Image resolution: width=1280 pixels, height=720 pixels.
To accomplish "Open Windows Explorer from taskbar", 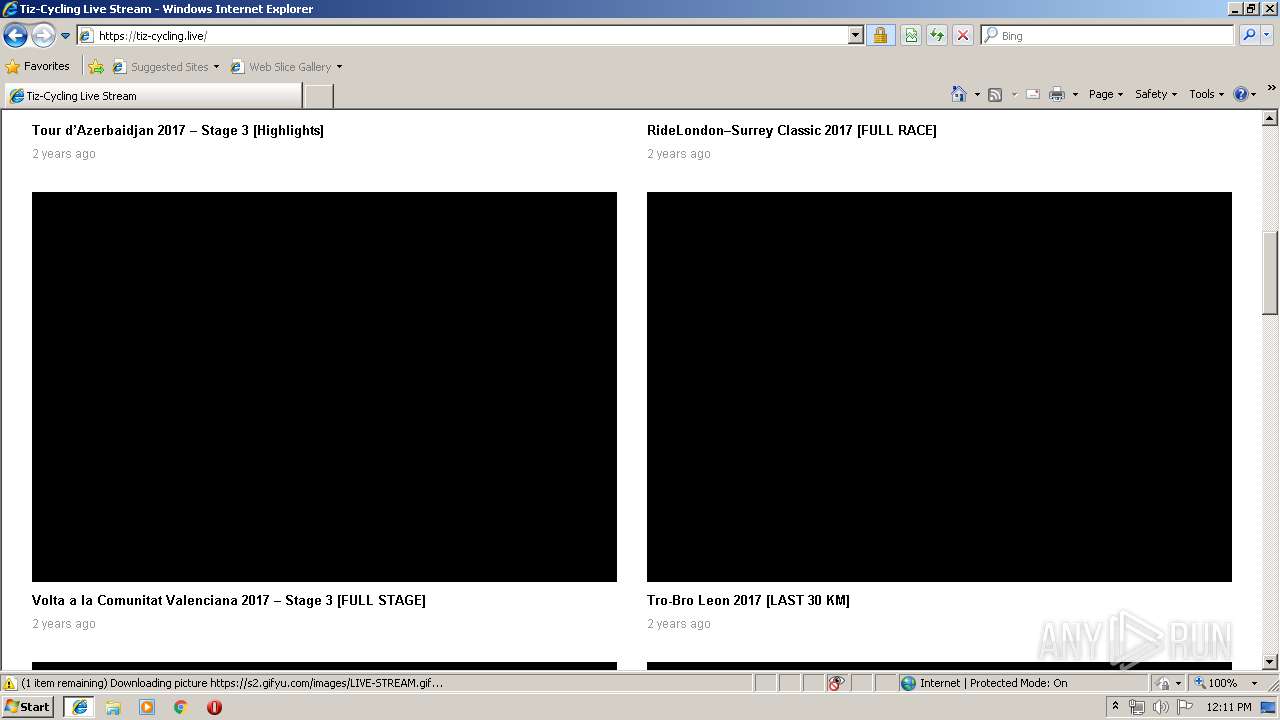I will click(x=113, y=707).
